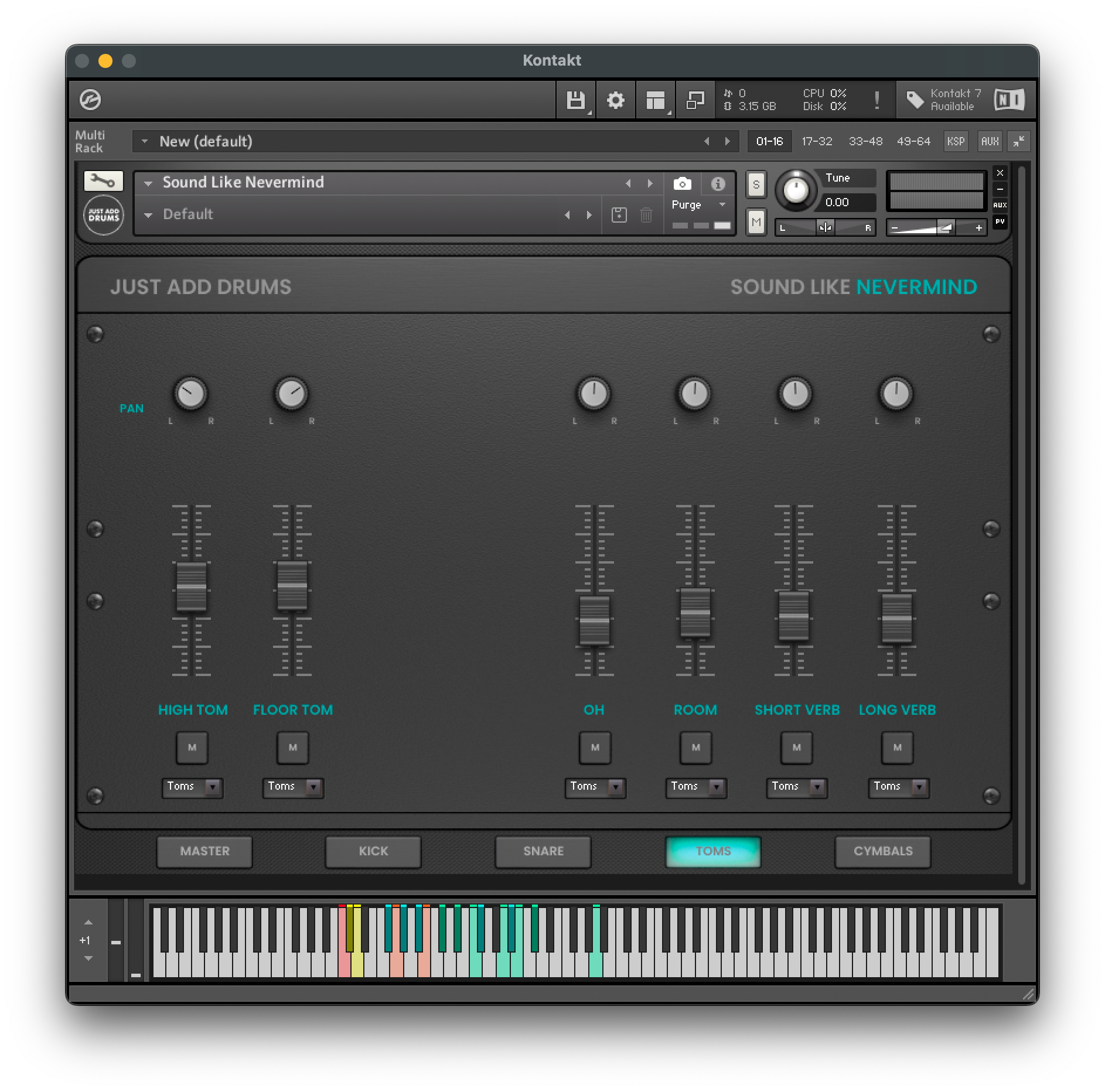Save the current snapshot icon
Image resolution: width=1105 pixels, height=1092 pixels.
click(619, 215)
